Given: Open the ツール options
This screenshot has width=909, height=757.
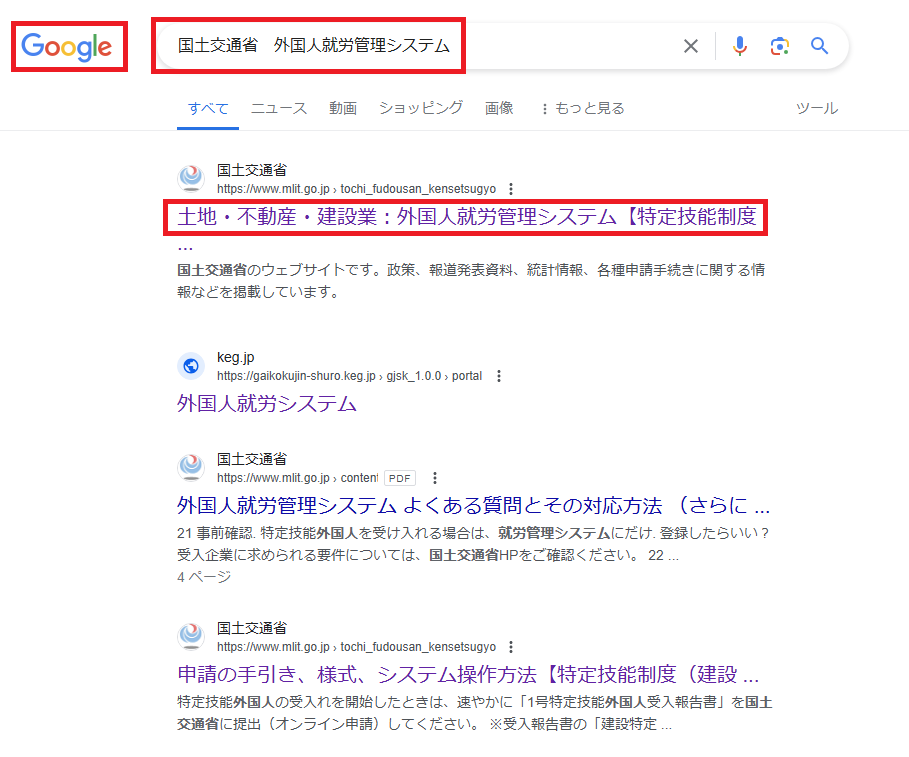Looking at the screenshot, I should click(x=816, y=108).
